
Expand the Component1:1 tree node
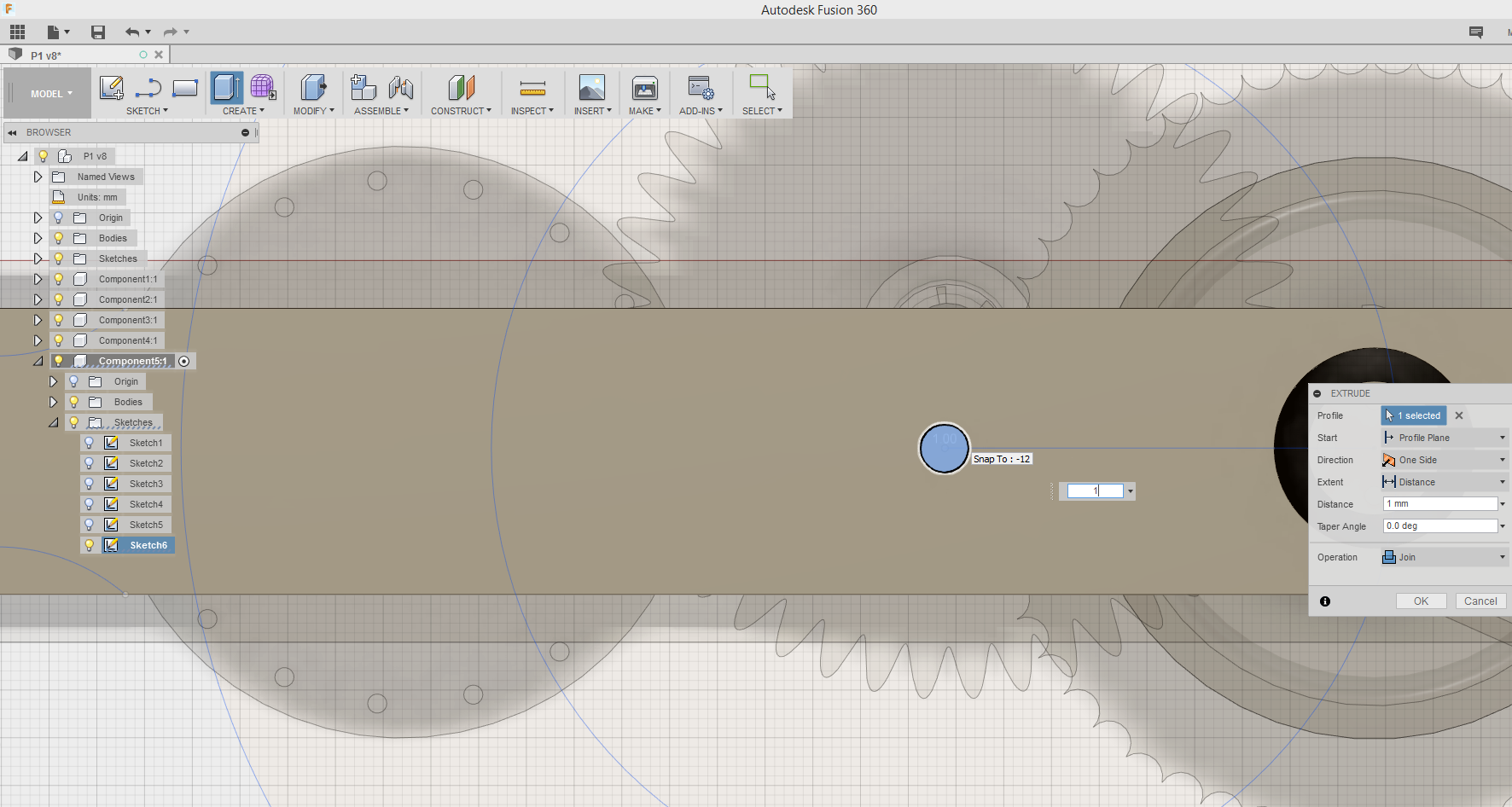point(38,279)
